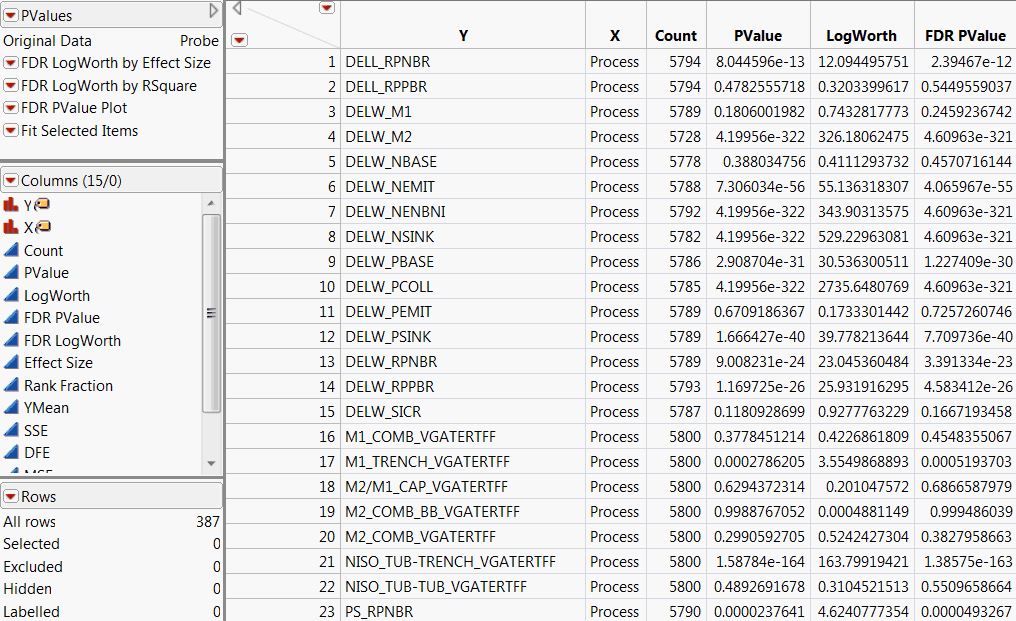Click the label tag icon next to X
This screenshot has height=621, width=1016.
pyautogui.click(x=42, y=228)
